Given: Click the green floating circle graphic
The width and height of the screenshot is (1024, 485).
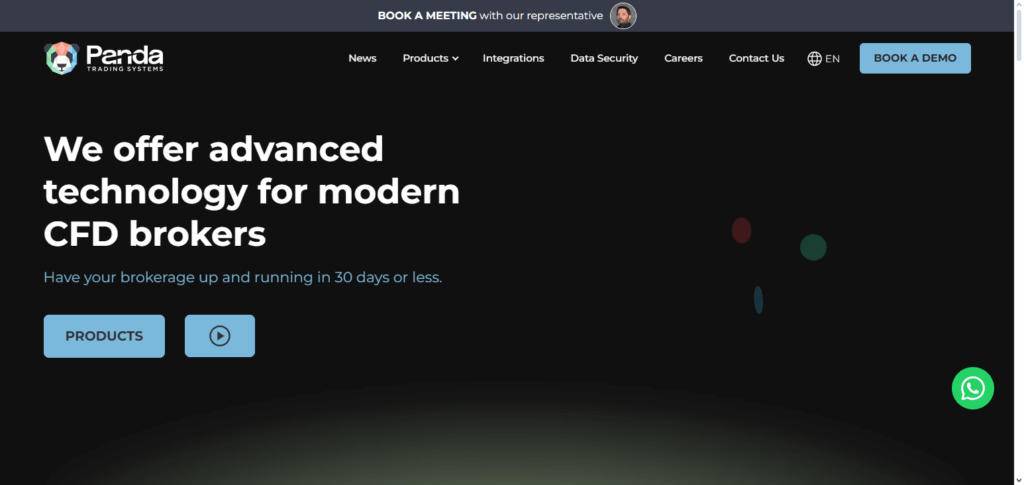Looking at the screenshot, I should click(x=813, y=247).
